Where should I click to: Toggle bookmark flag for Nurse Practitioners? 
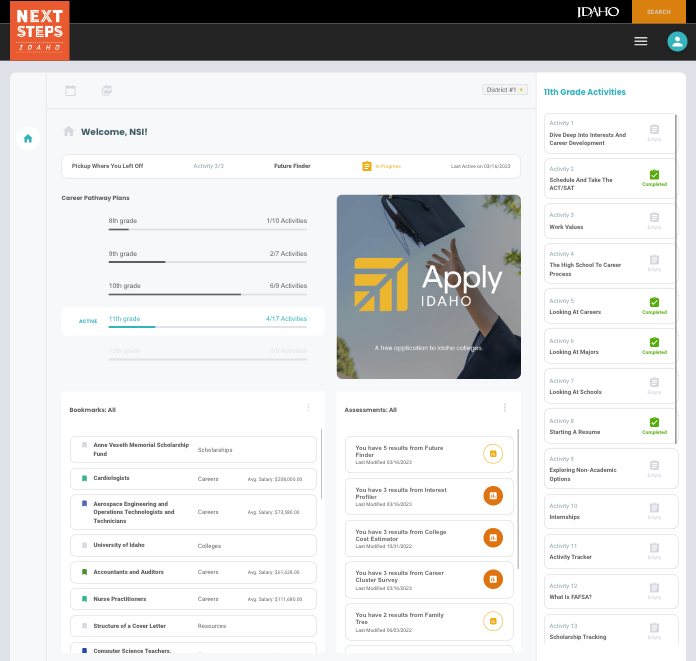click(x=84, y=599)
